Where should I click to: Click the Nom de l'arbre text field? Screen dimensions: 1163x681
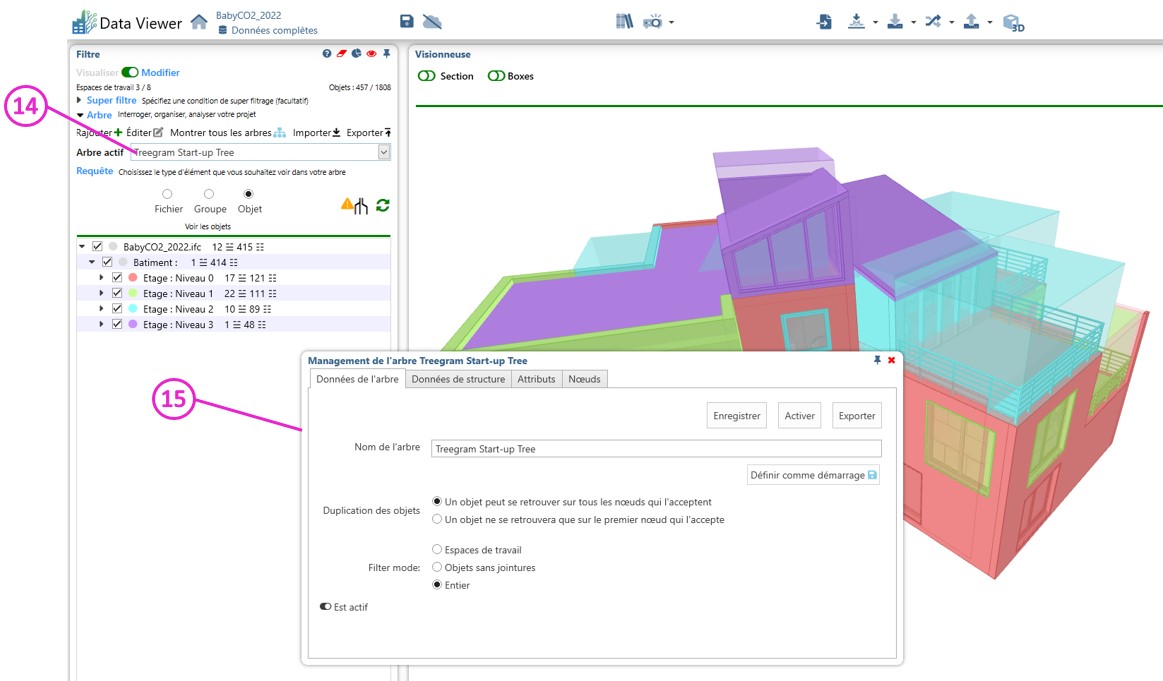click(656, 449)
